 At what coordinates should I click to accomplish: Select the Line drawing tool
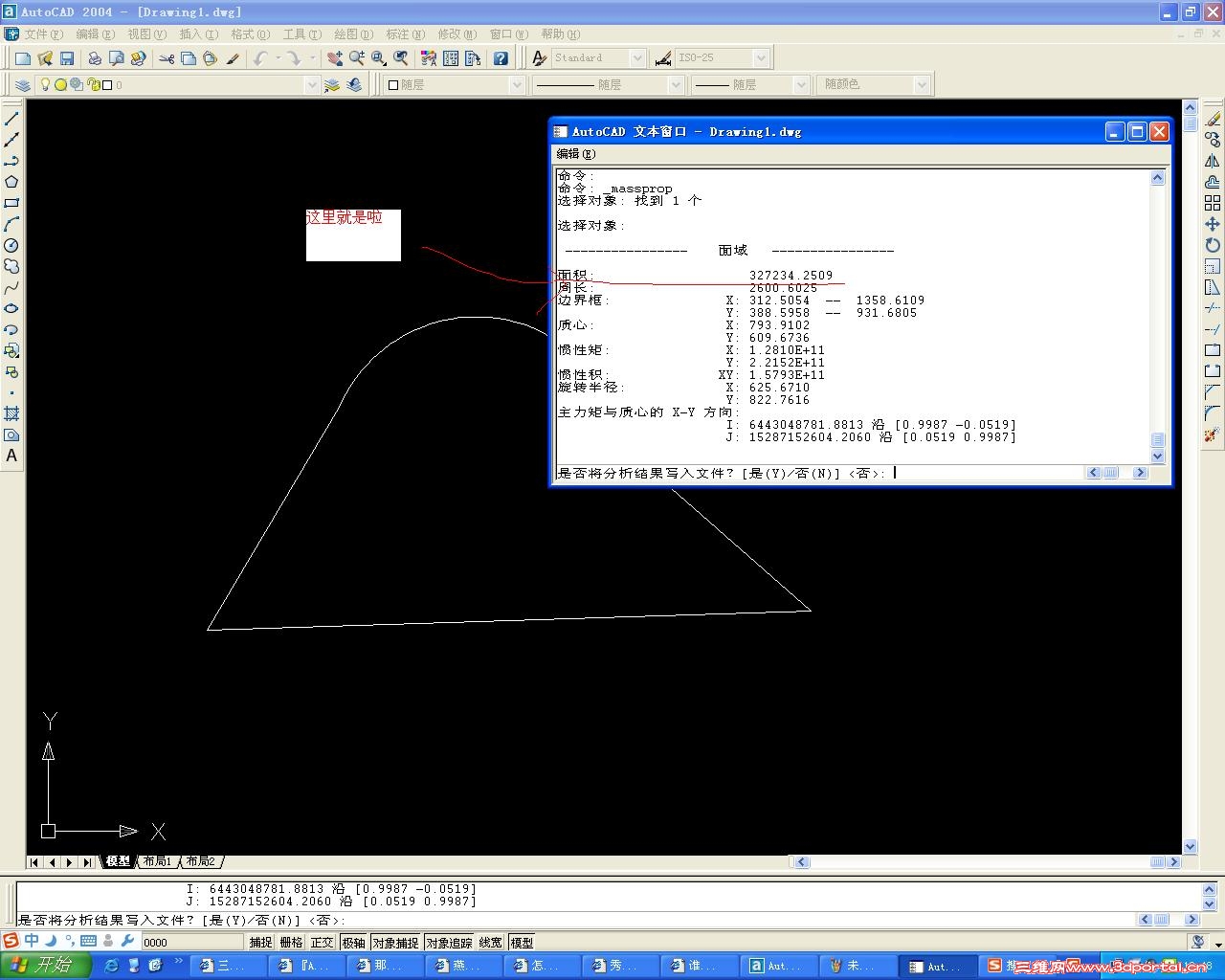(x=11, y=119)
